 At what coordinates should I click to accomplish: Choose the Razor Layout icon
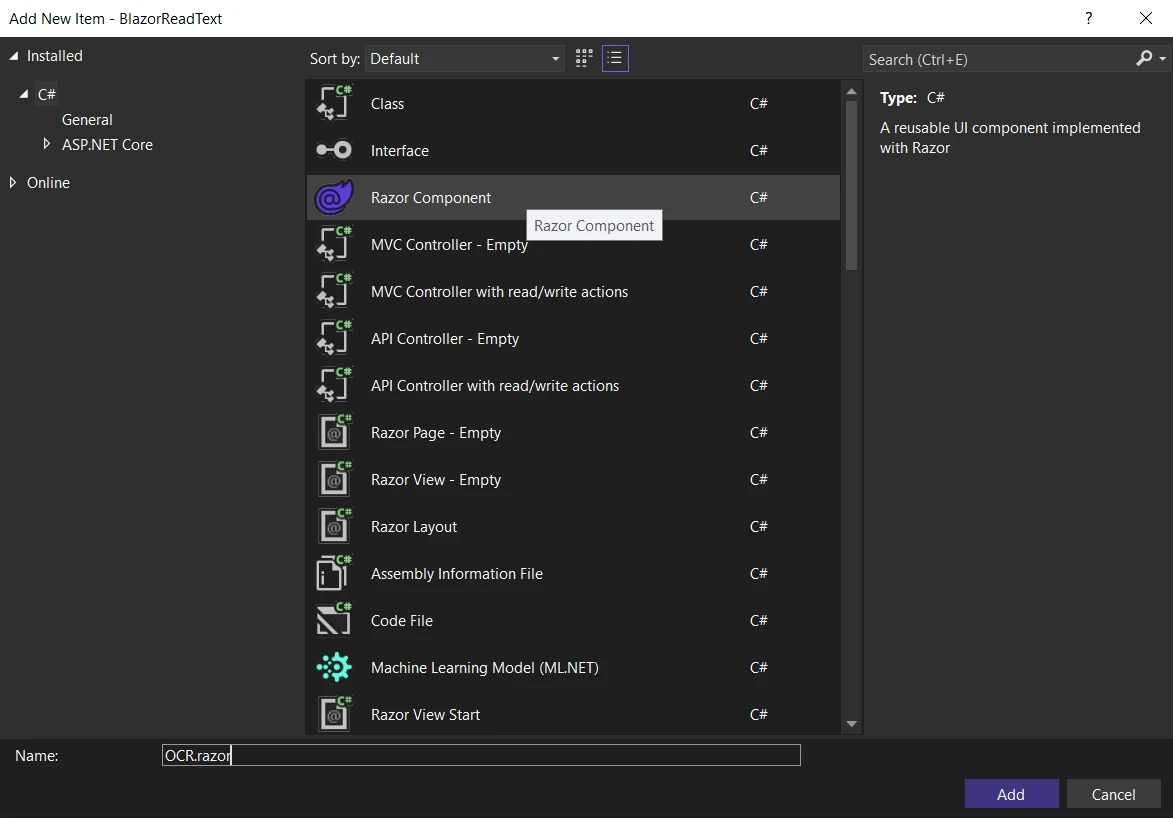(334, 526)
